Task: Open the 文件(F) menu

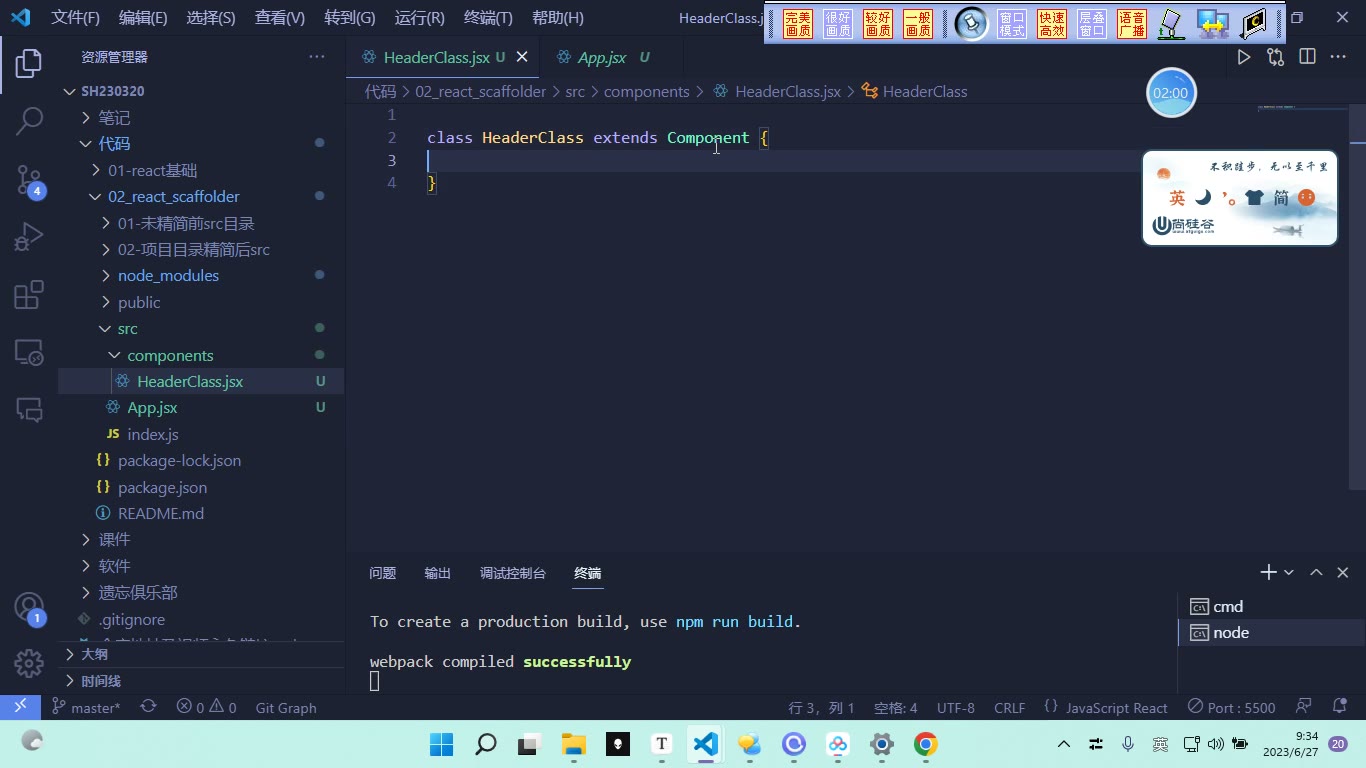Action: click(x=76, y=17)
